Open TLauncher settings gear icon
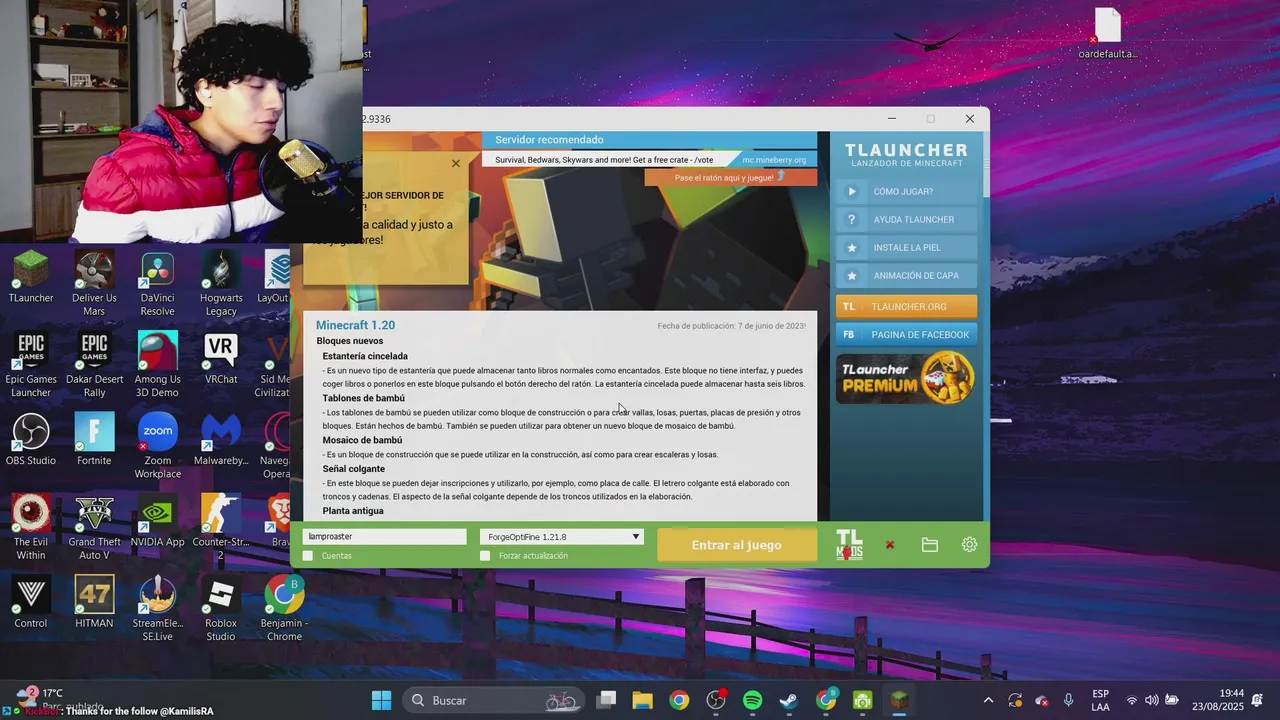This screenshot has height=720, width=1280. pos(969,545)
